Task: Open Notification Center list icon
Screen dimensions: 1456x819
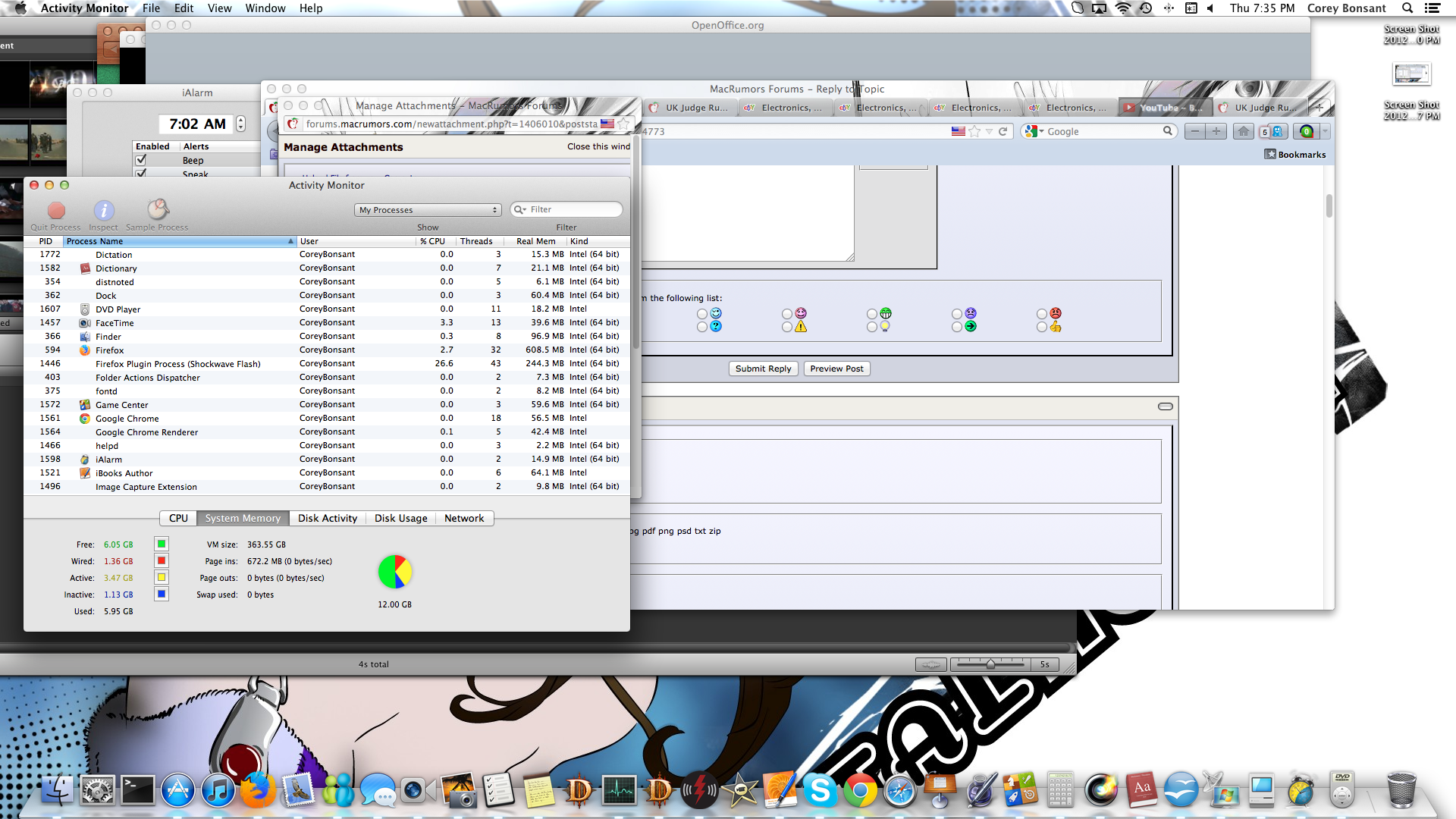Action: 1432,8
